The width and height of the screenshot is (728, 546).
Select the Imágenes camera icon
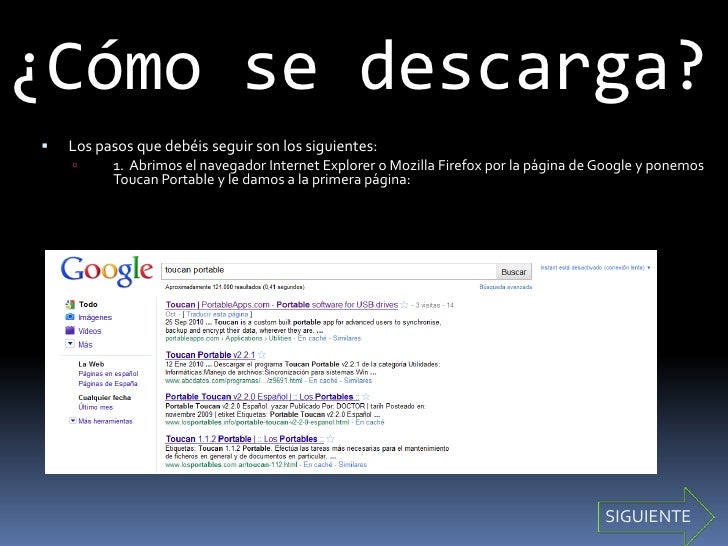[70, 317]
